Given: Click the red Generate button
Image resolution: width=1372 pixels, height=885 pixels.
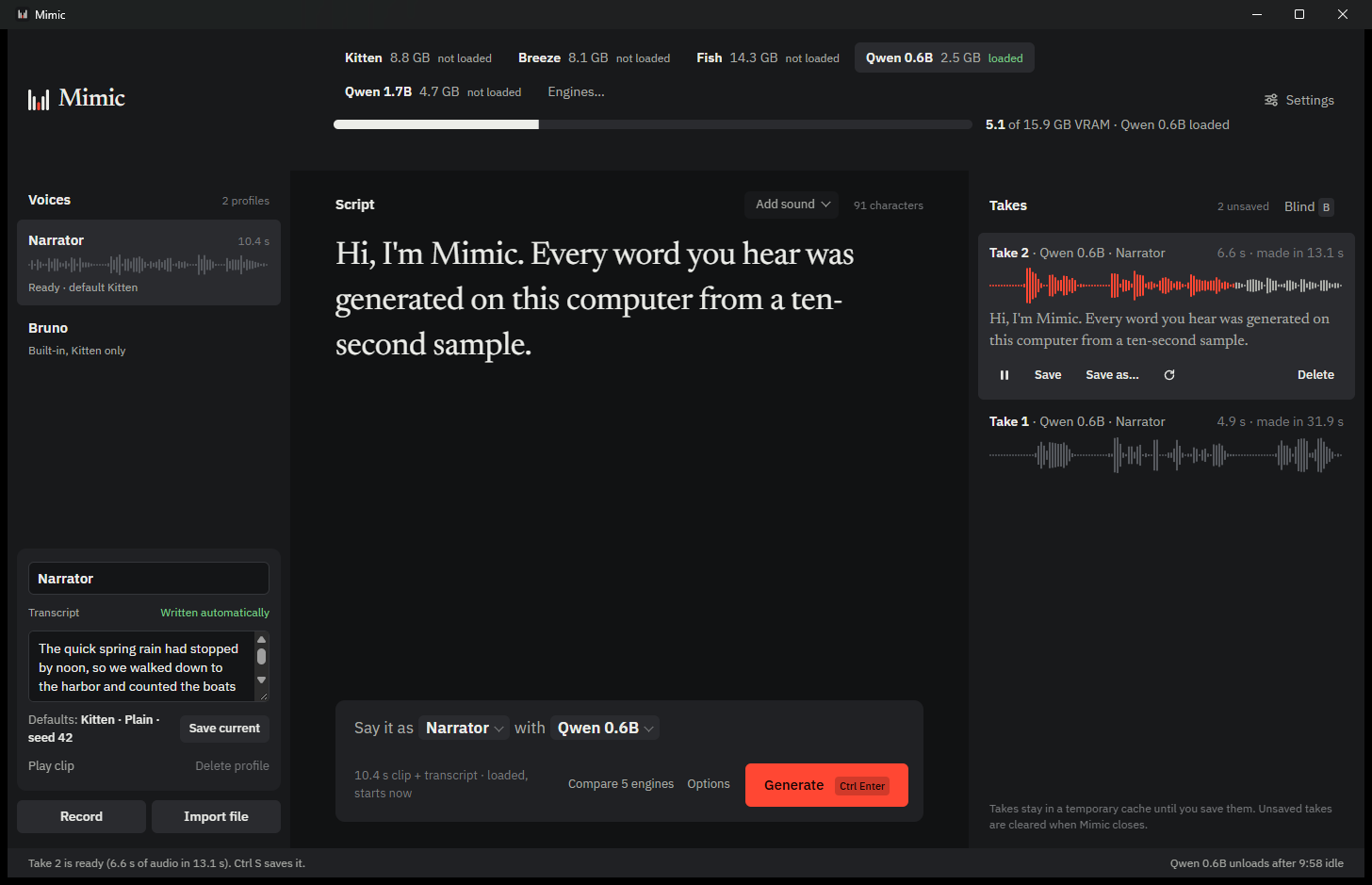Looking at the screenshot, I should [826, 785].
